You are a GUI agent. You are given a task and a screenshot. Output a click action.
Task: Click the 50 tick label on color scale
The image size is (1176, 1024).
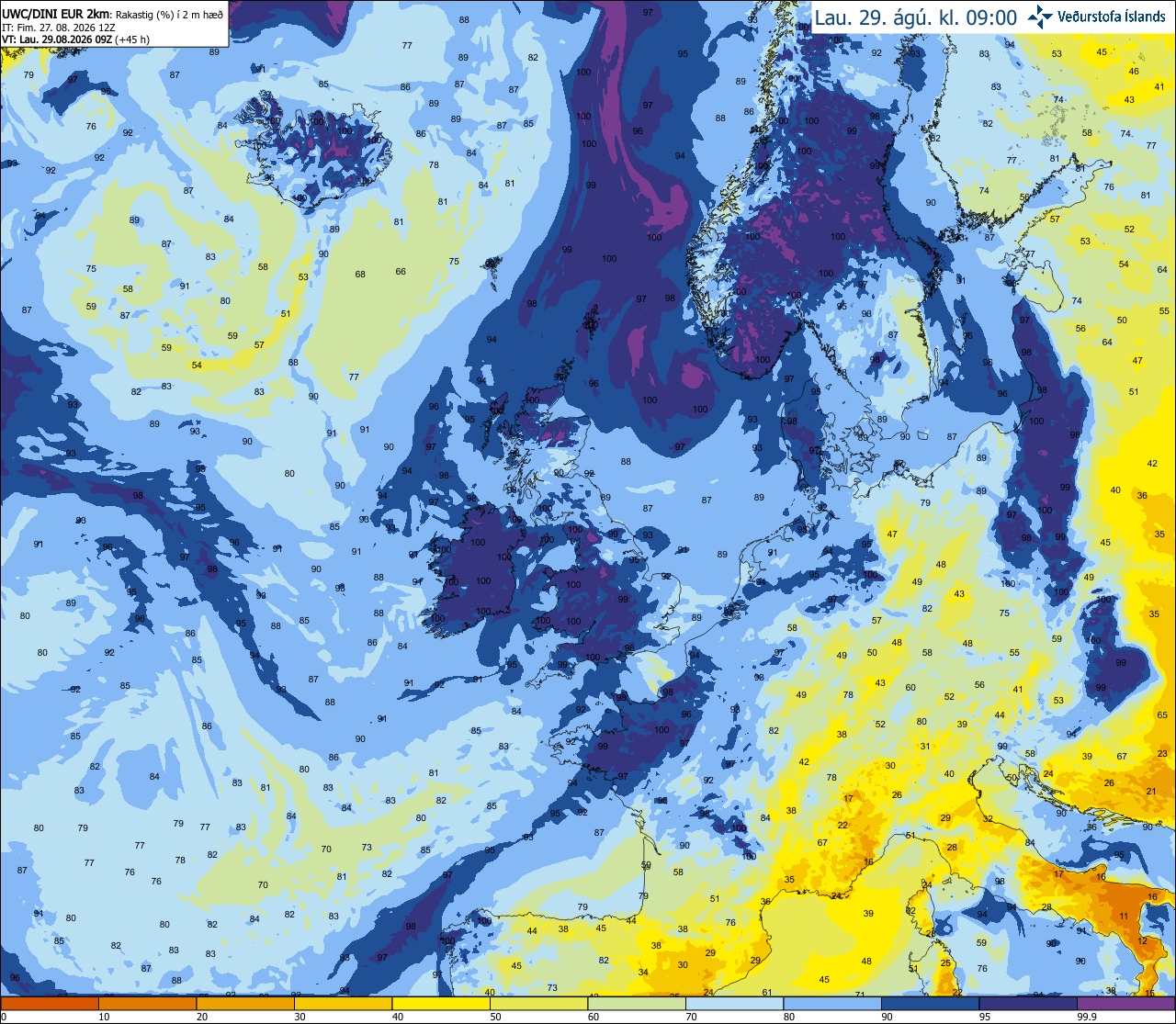click(496, 1017)
